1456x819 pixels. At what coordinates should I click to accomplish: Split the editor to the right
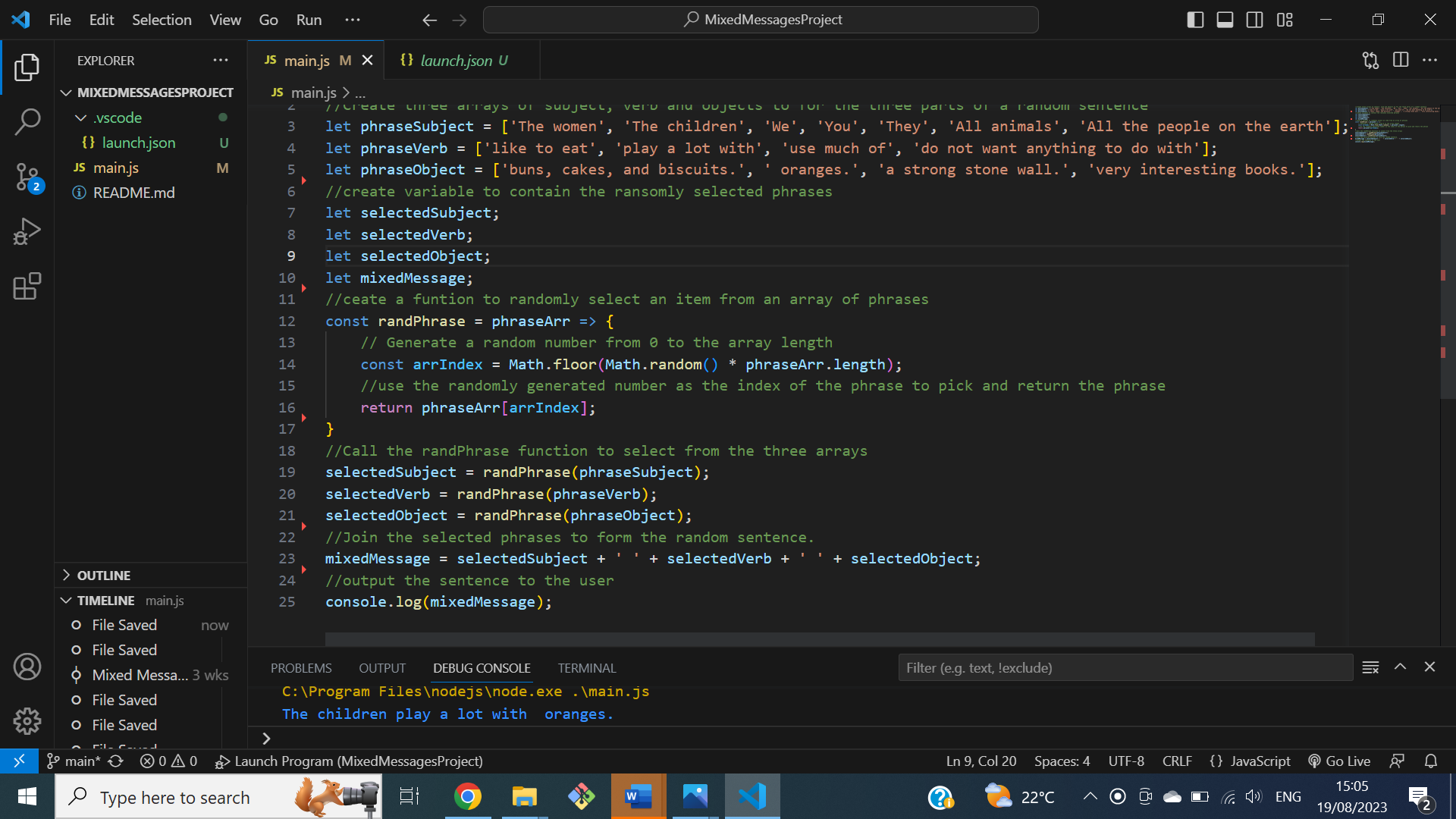[1401, 60]
